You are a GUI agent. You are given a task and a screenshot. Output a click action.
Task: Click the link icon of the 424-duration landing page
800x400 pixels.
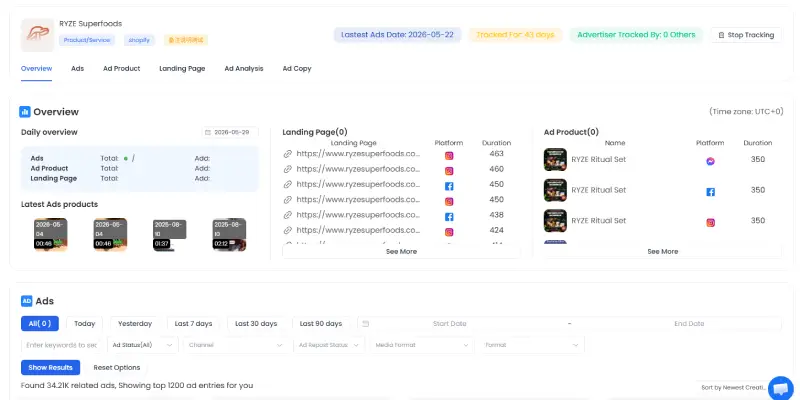(288, 230)
